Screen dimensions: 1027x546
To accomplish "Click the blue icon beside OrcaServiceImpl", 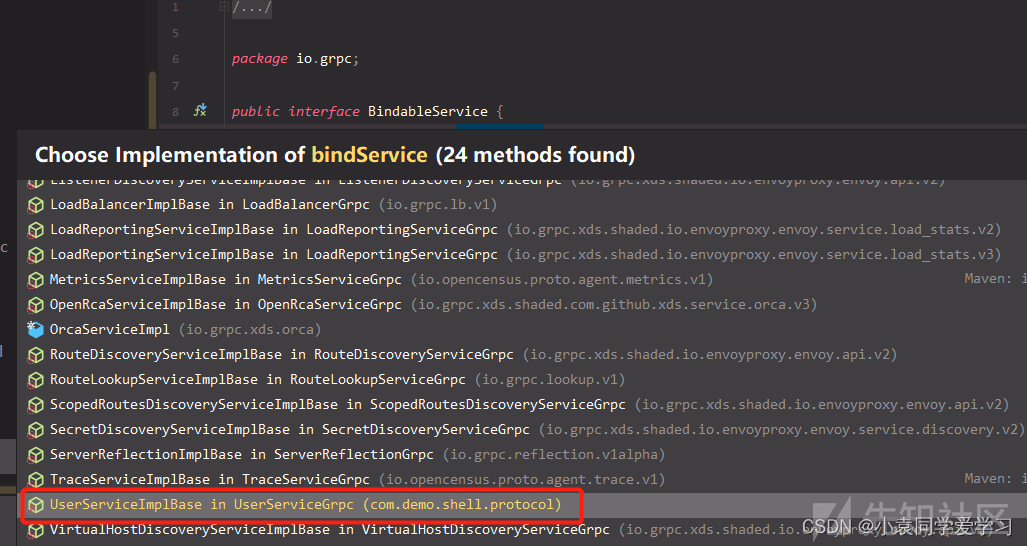I will [35, 329].
